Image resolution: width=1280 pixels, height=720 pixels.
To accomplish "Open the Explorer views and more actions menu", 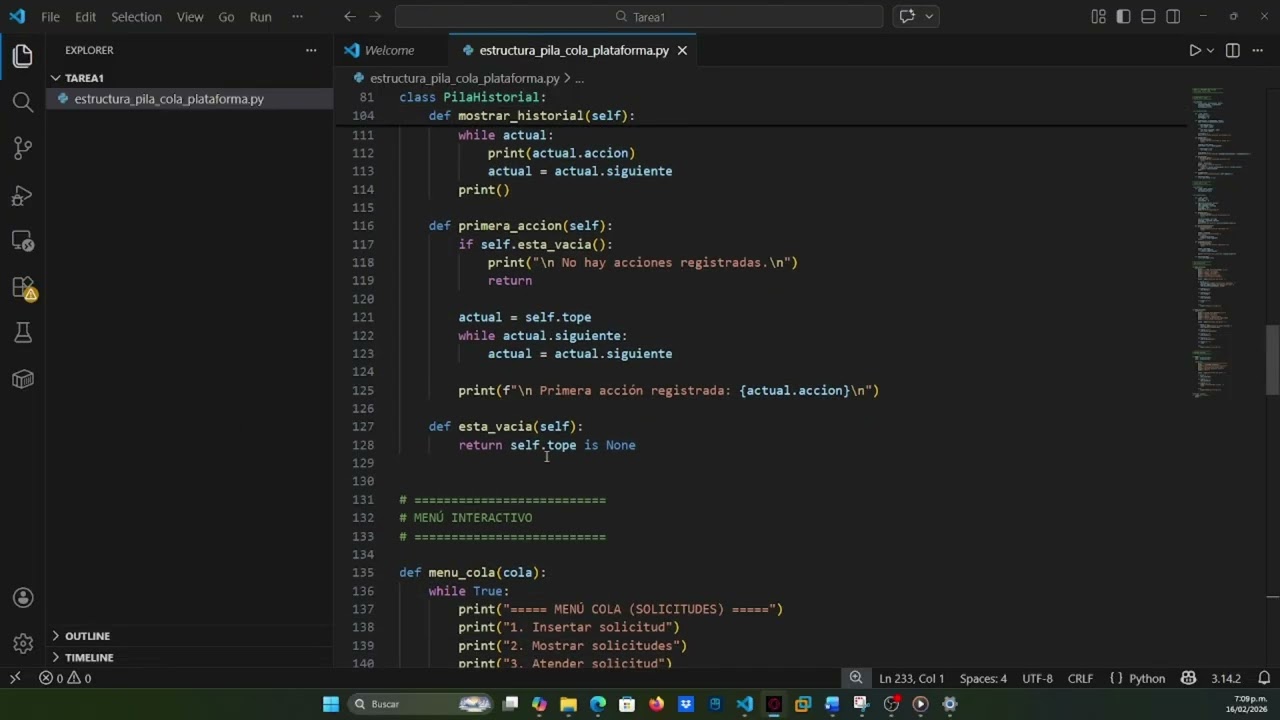I will (x=311, y=50).
